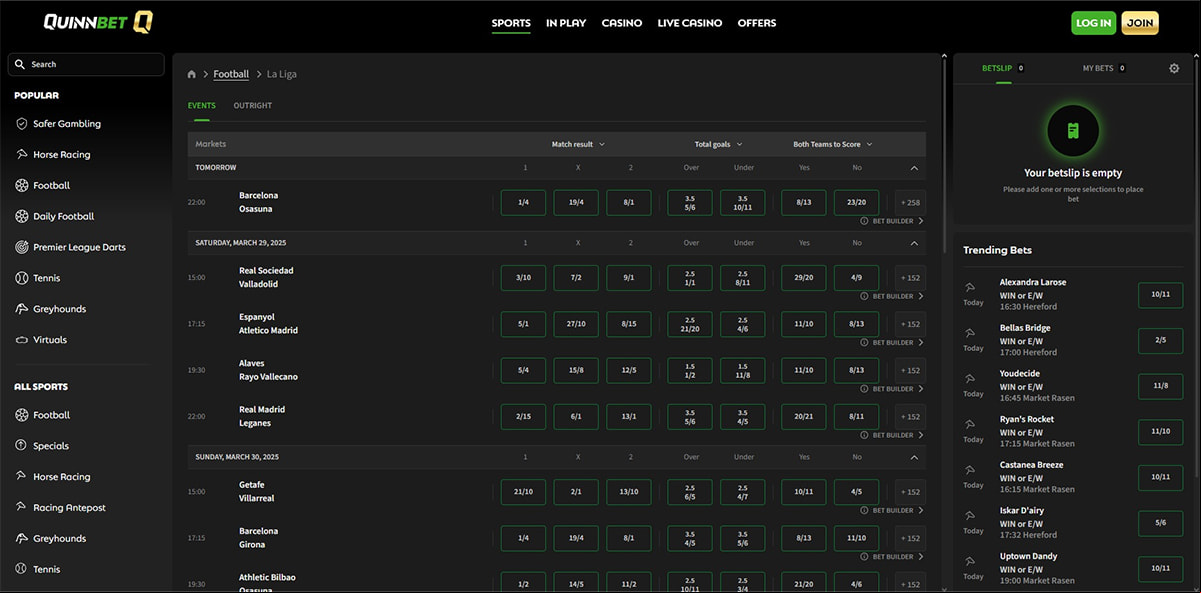This screenshot has height=593, width=1201.
Task: Click the All Sports Horse Racing icon
Action: coord(22,477)
